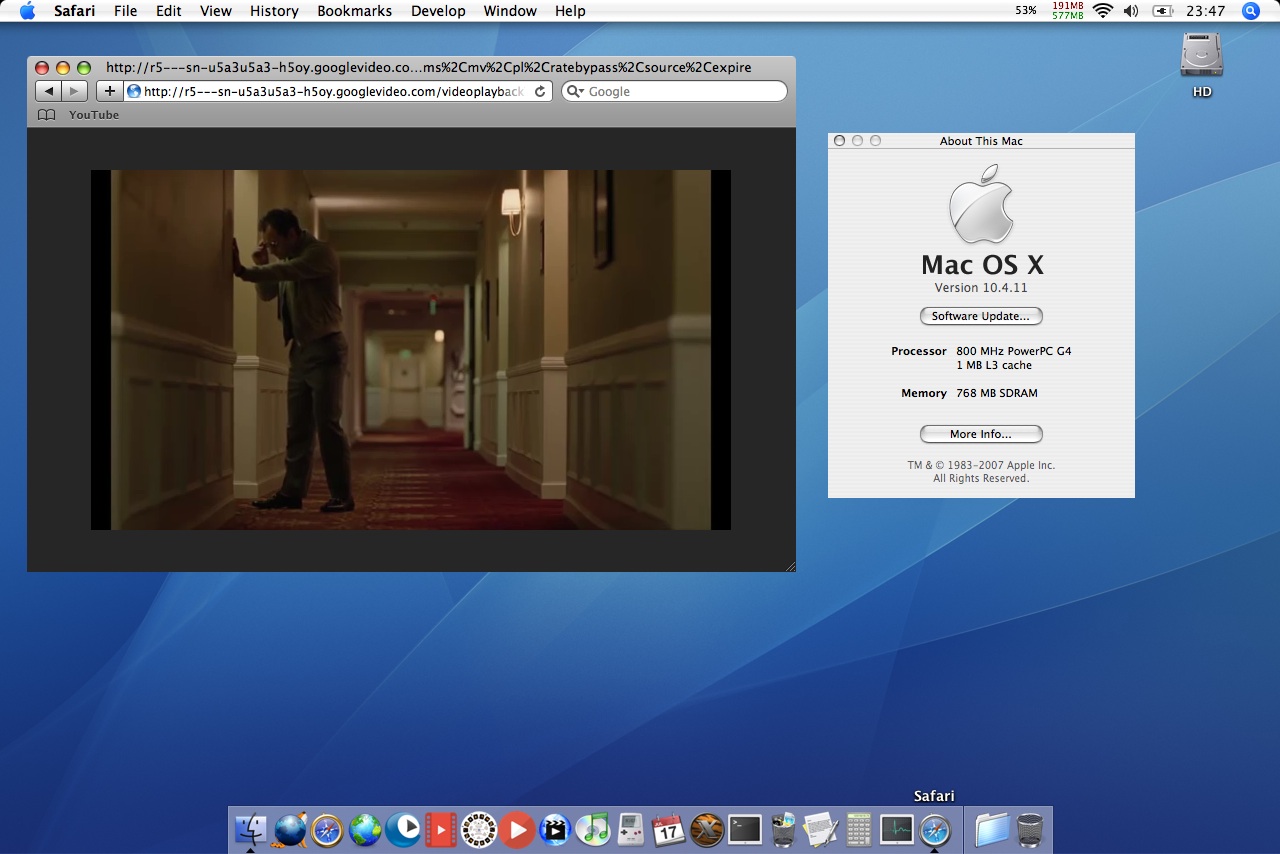Open TextEdit from the Dock
Viewport: 1280px width, 854px height.
(821, 829)
